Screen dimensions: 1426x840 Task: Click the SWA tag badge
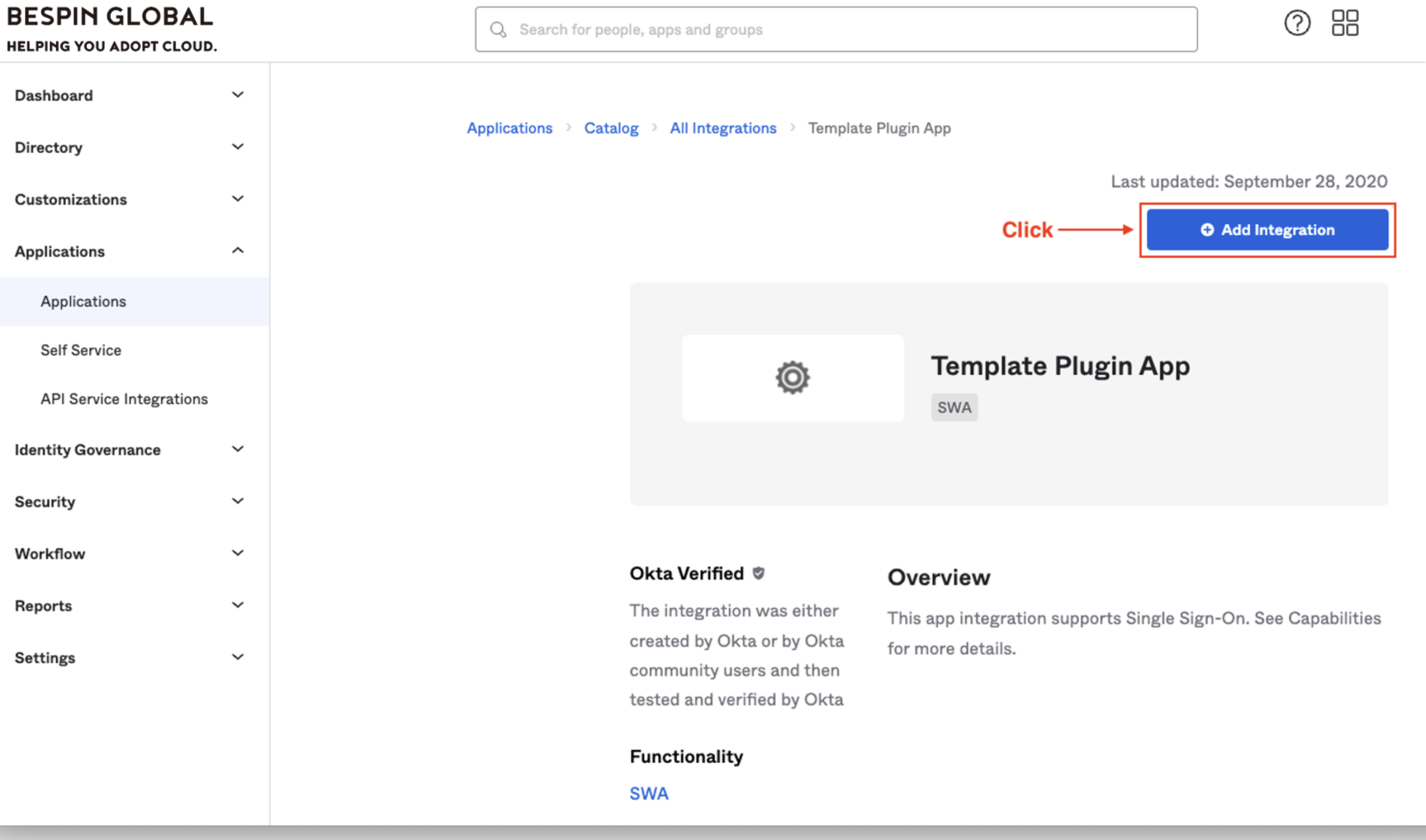tap(954, 408)
